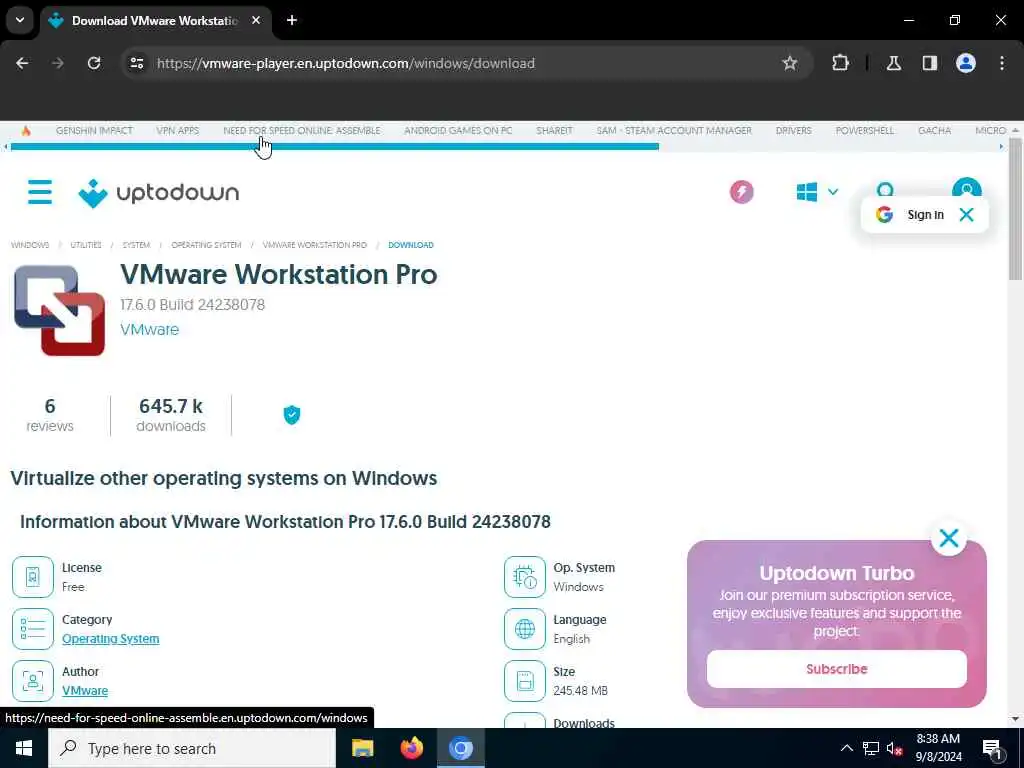Open Uptodown Turbo lightning icon
Image resolution: width=1024 pixels, height=768 pixels.
coord(741,192)
